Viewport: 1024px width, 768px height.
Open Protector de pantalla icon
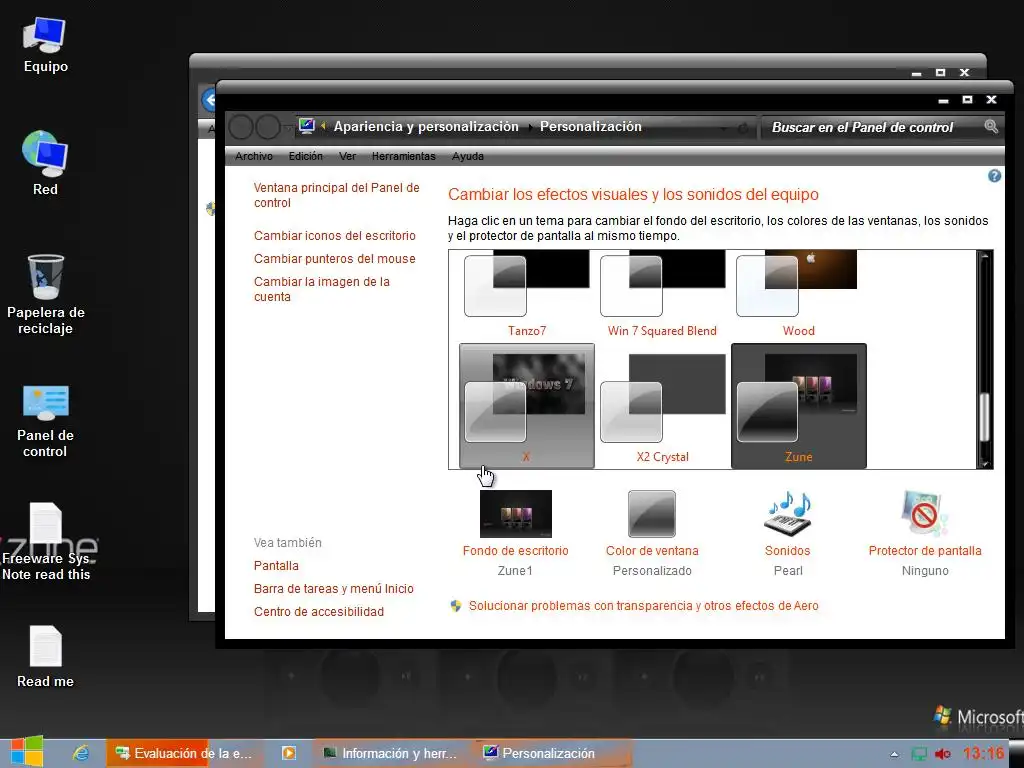pyautogui.click(x=924, y=514)
